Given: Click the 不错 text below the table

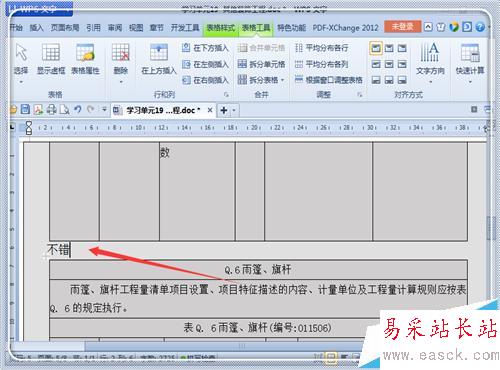Looking at the screenshot, I should point(58,249).
